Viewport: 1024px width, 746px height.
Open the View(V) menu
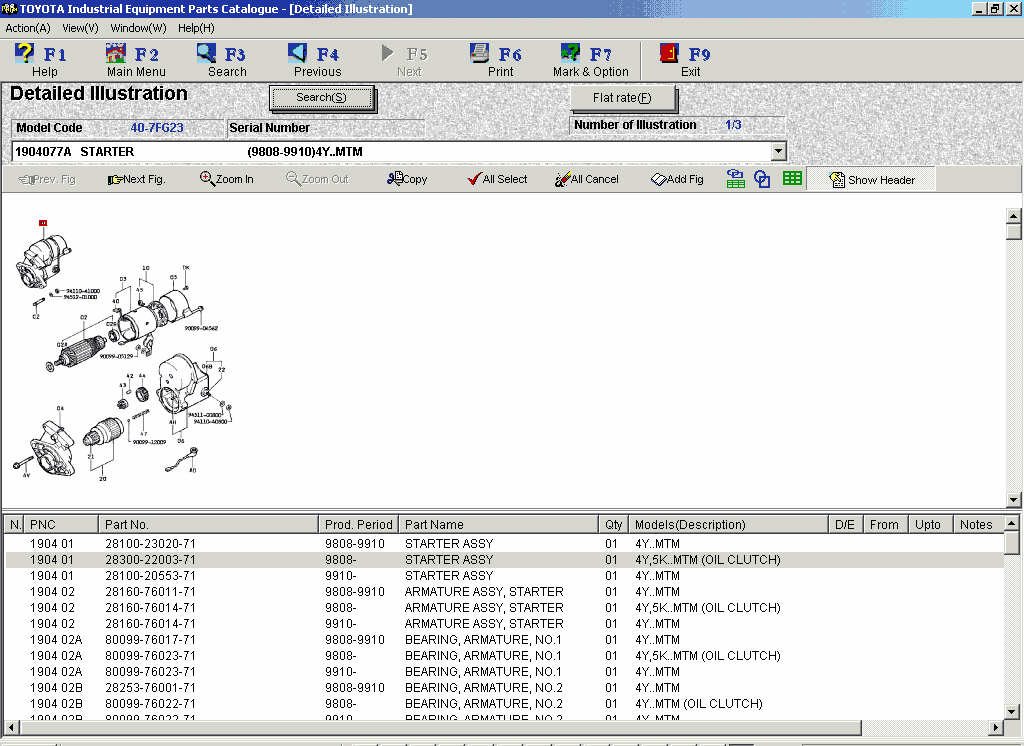click(x=80, y=28)
